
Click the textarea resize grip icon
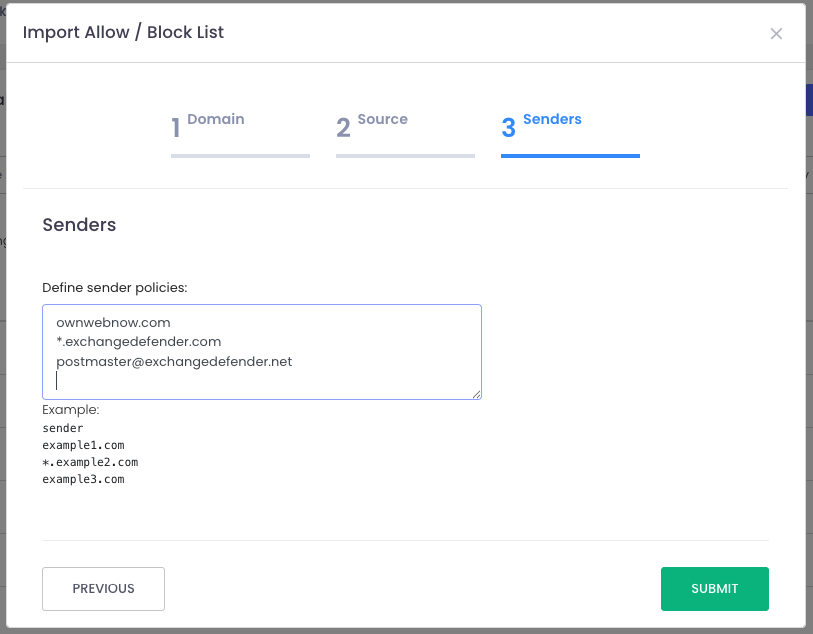(x=475, y=393)
